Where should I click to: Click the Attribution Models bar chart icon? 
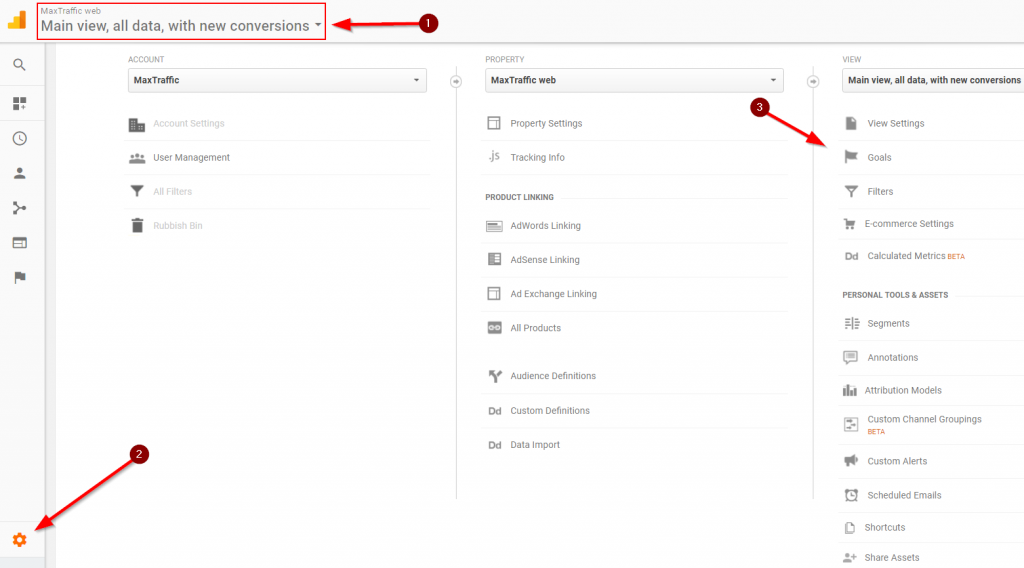(849, 390)
